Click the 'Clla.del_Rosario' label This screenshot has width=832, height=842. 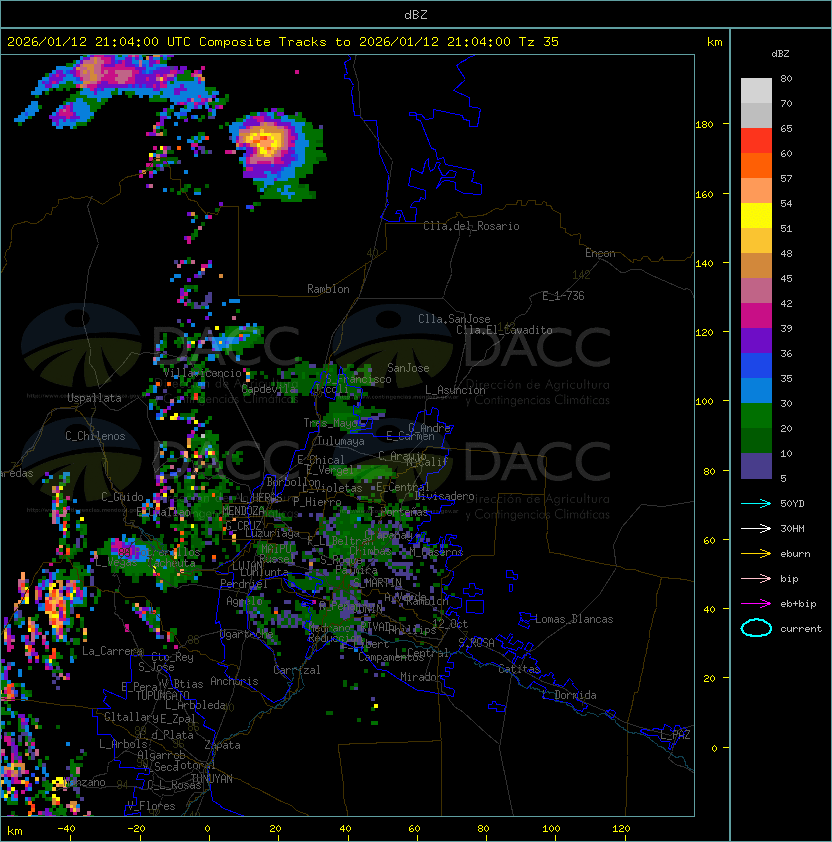point(471,226)
